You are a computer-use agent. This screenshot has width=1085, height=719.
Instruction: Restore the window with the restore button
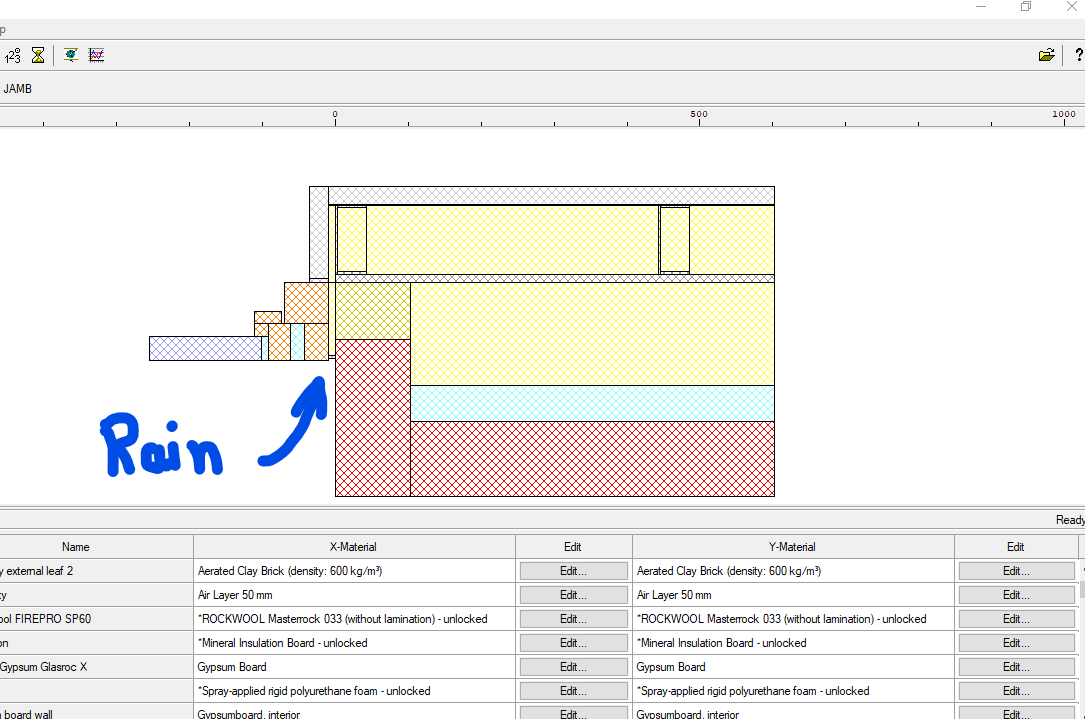(x=1026, y=7)
